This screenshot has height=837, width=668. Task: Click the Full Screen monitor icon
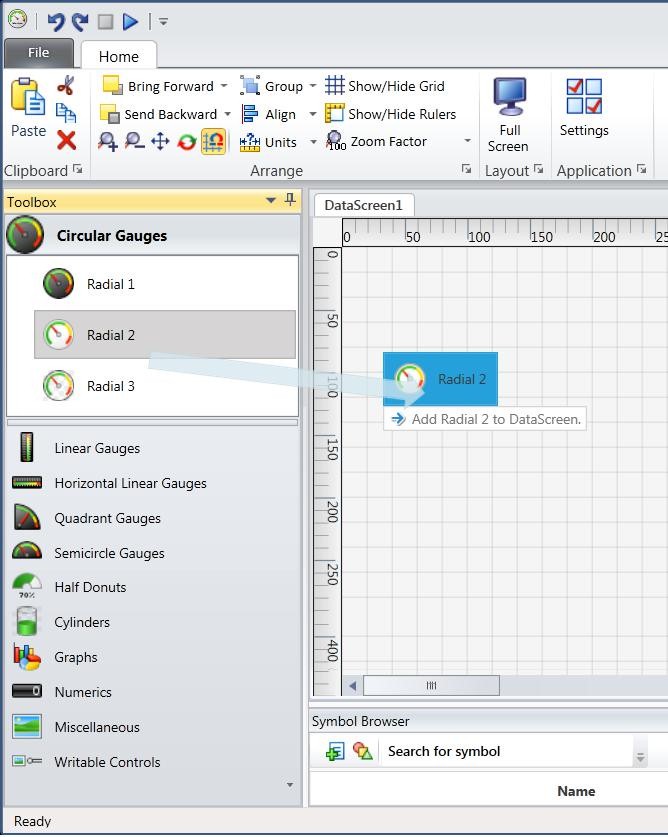point(509,97)
